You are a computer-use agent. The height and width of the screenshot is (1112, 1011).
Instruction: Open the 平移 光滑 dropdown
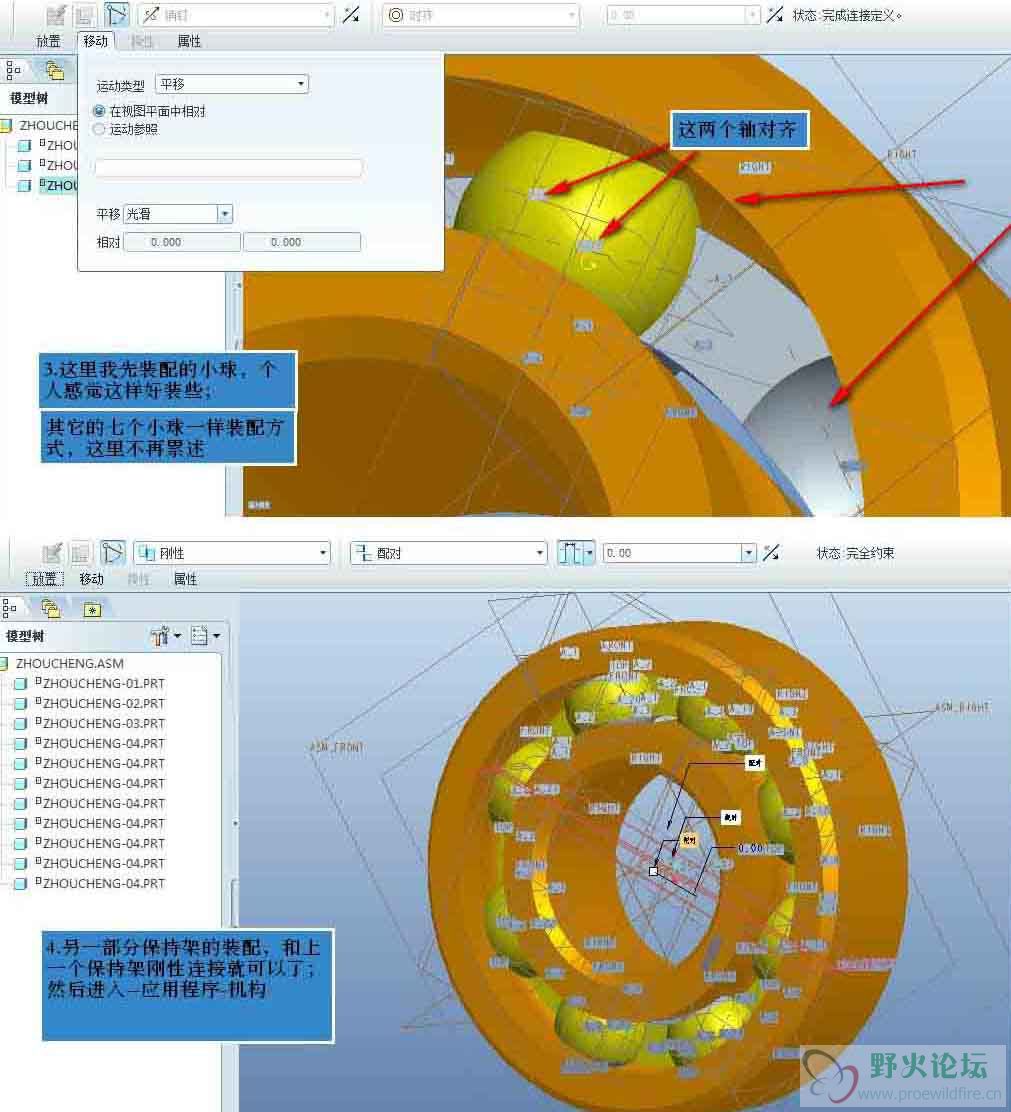point(178,214)
